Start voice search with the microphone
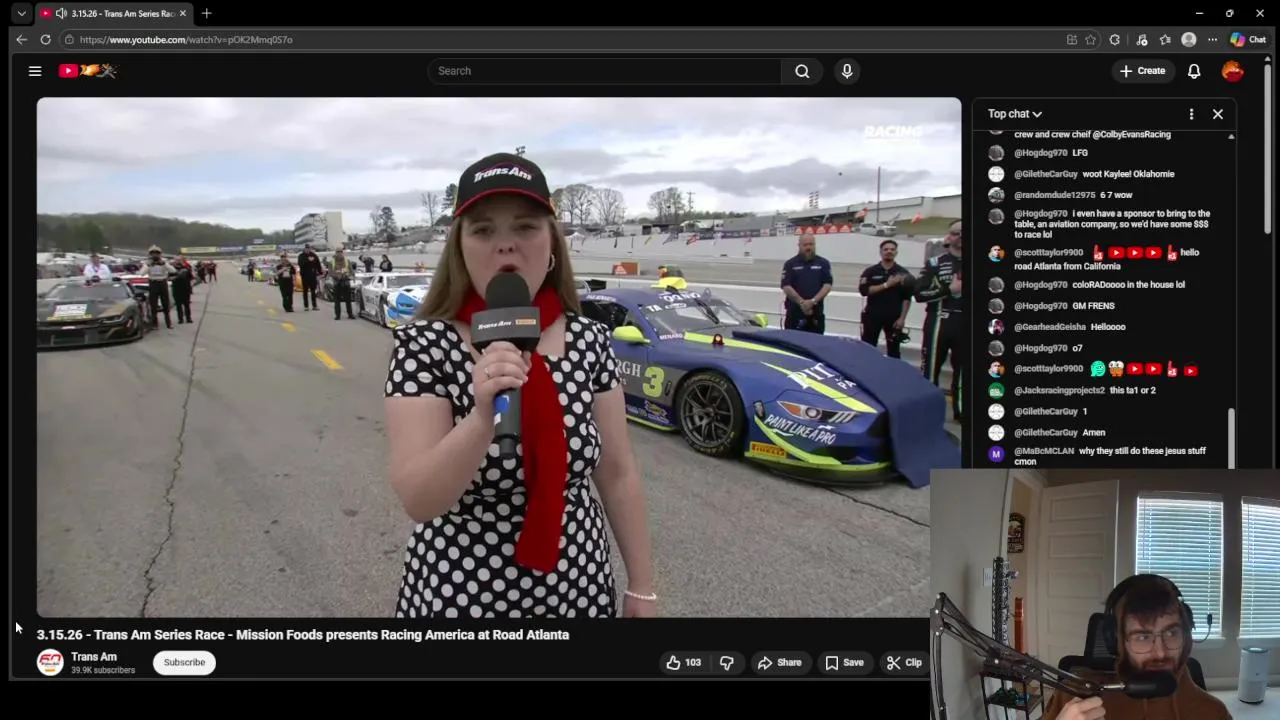This screenshot has height=720, width=1280. coord(847,71)
